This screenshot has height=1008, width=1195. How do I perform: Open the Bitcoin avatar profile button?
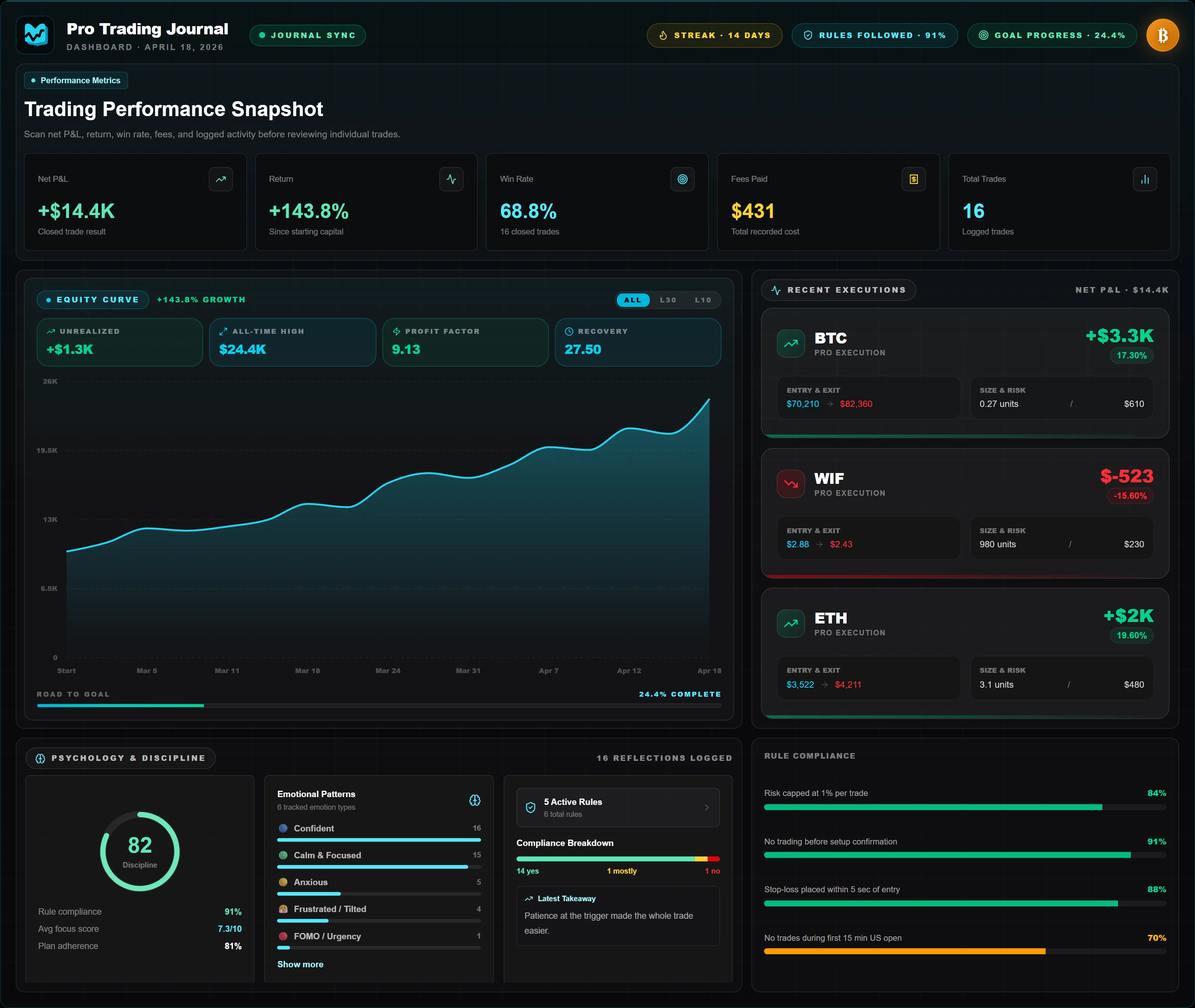(1163, 35)
